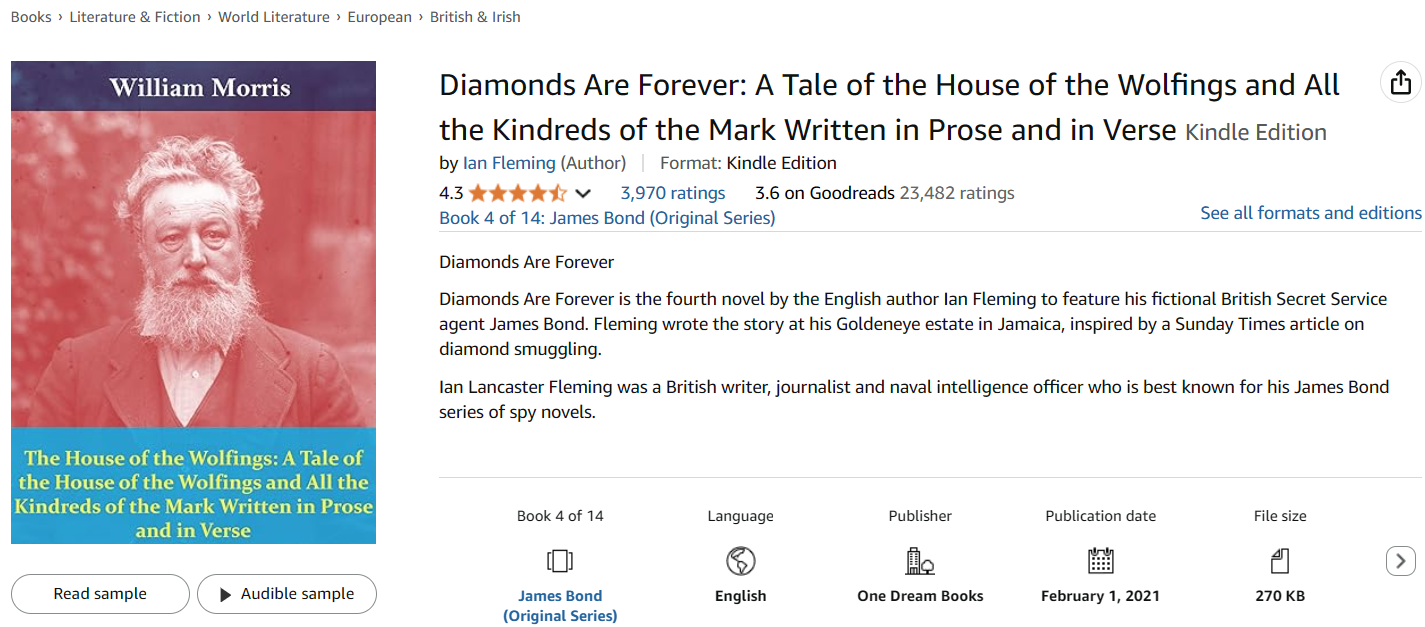
Task: Click the star rating icons
Action: (x=517, y=193)
